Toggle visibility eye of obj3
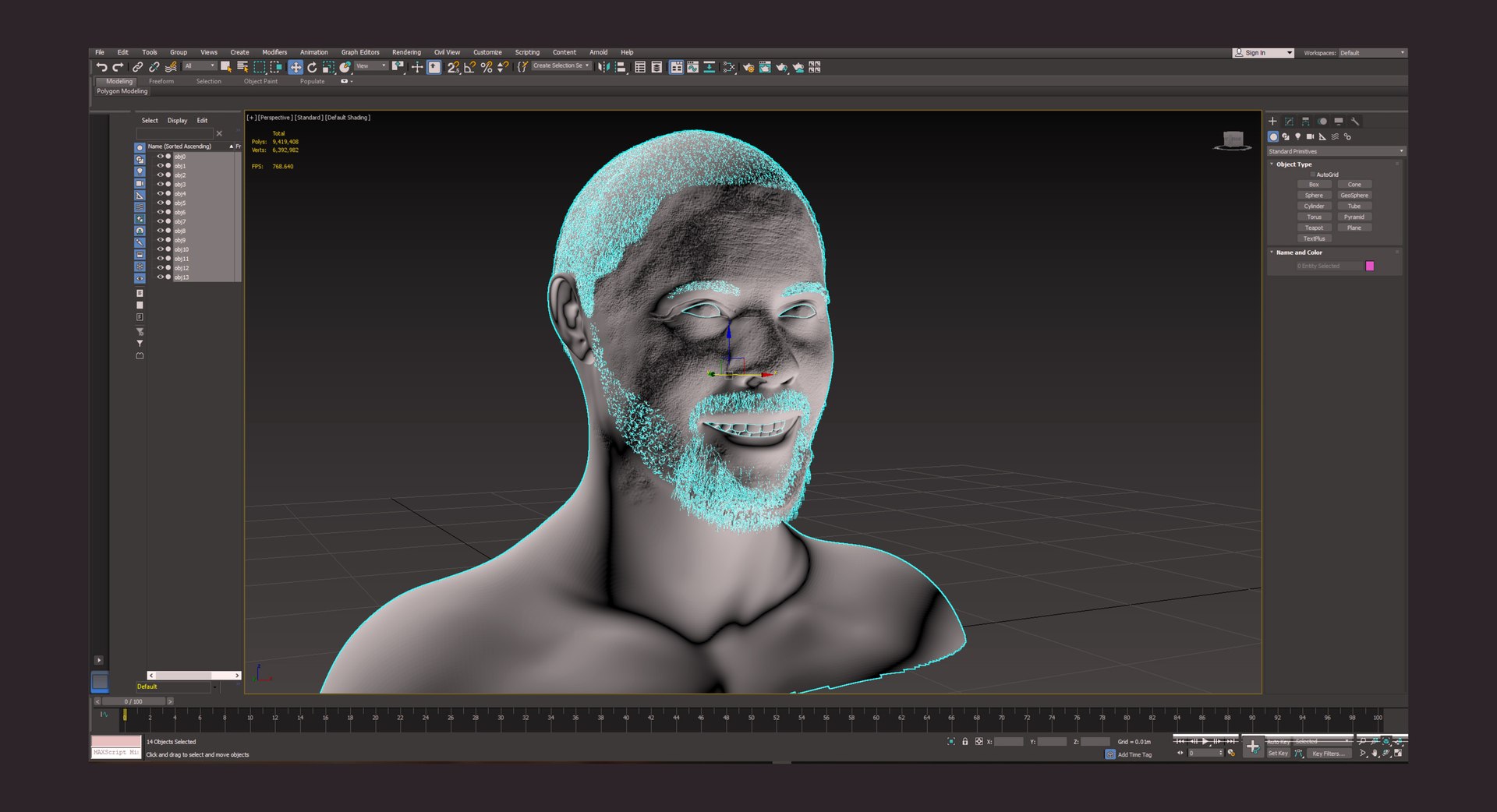 click(x=160, y=184)
